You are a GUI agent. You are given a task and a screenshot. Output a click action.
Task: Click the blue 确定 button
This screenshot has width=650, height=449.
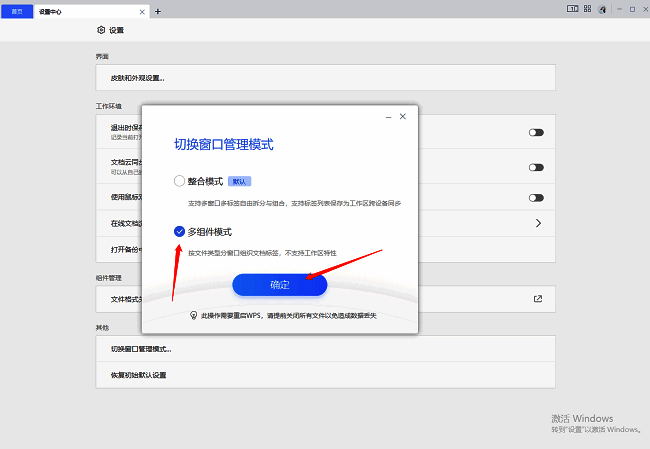280,285
